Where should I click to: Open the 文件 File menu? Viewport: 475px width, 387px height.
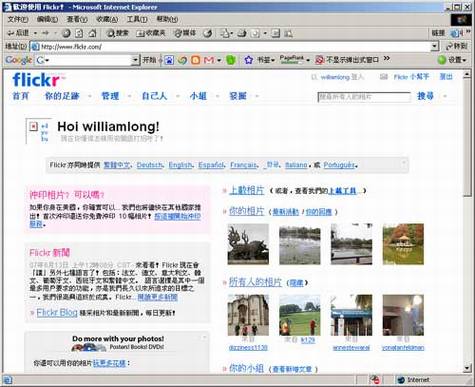pos(18,19)
